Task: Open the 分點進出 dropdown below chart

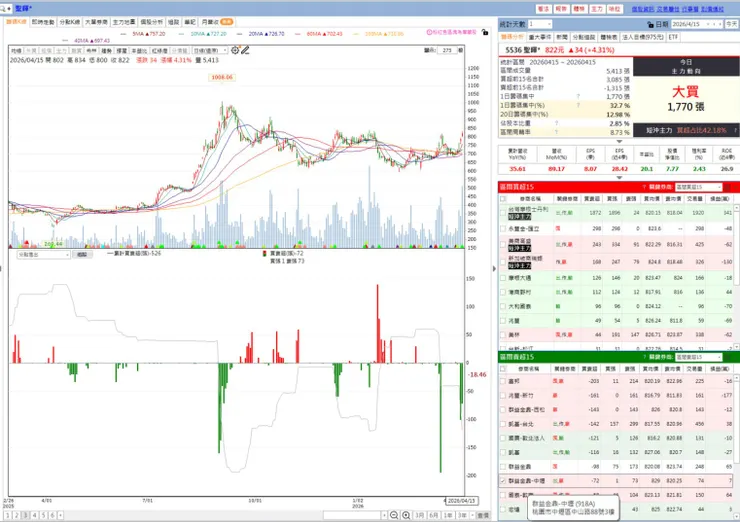Action: (x=44, y=254)
